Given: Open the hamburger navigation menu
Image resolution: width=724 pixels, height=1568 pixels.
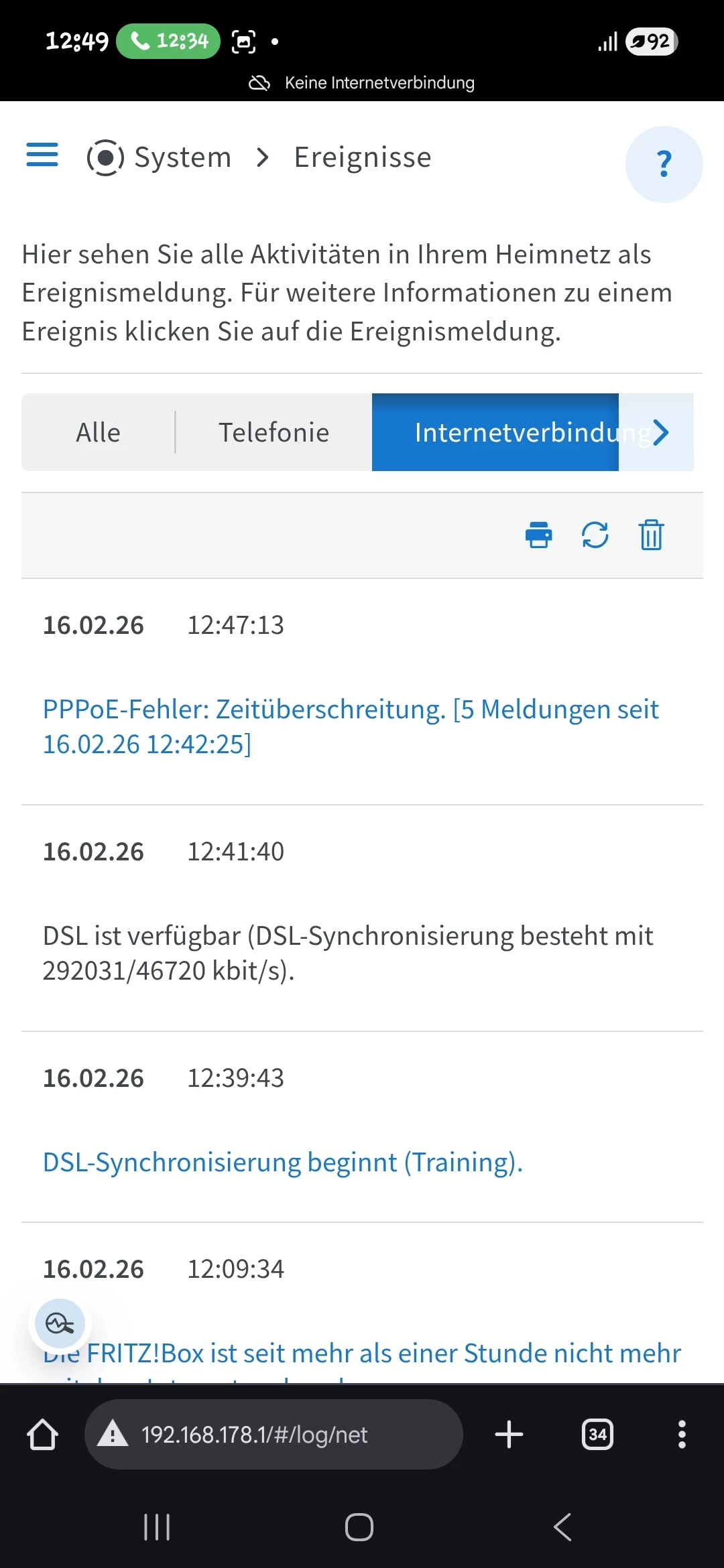Looking at the screenshot, I should [x=42, y=155].
